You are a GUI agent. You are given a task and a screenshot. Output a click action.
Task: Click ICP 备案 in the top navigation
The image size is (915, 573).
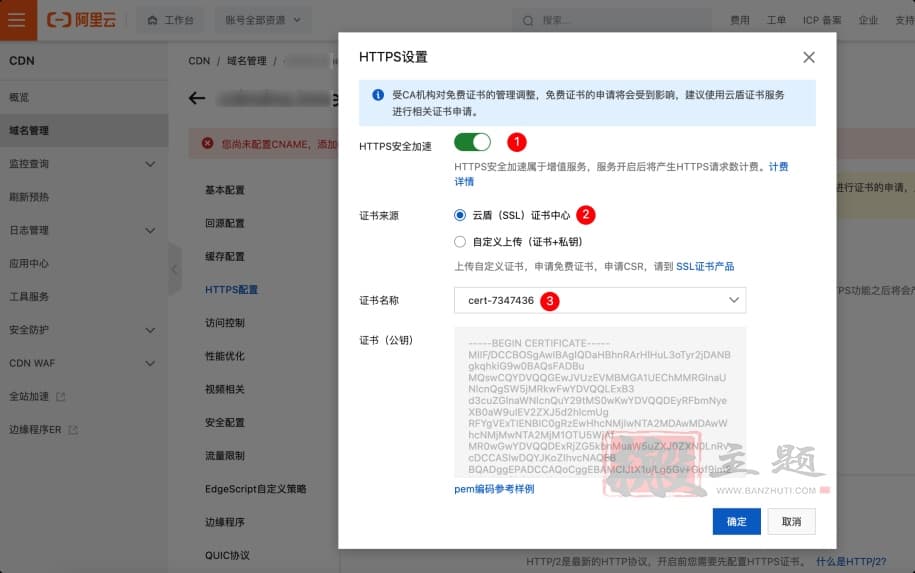tap(822, 20)
